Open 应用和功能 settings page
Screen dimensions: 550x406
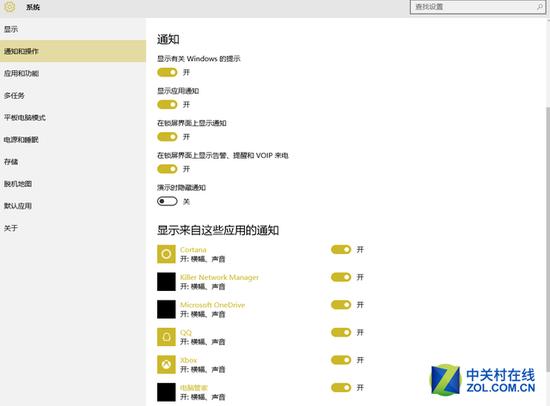click(73, 73)
